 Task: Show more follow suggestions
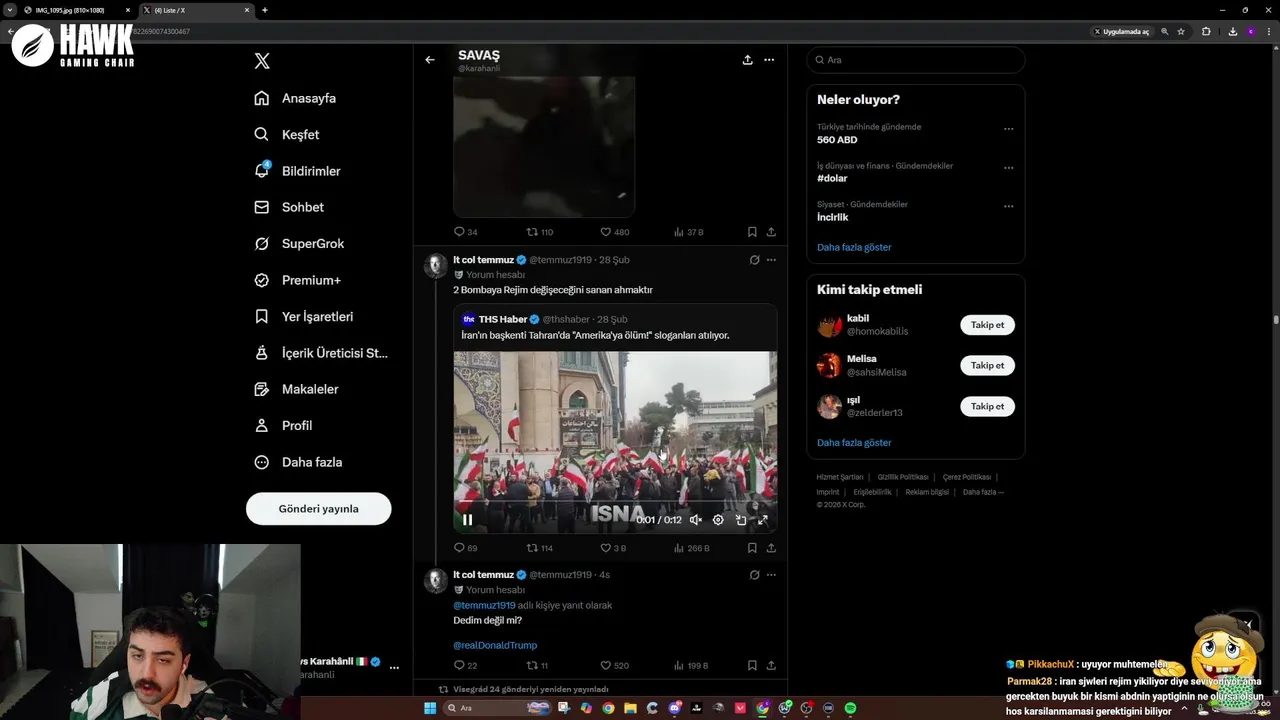pos(854,442)
